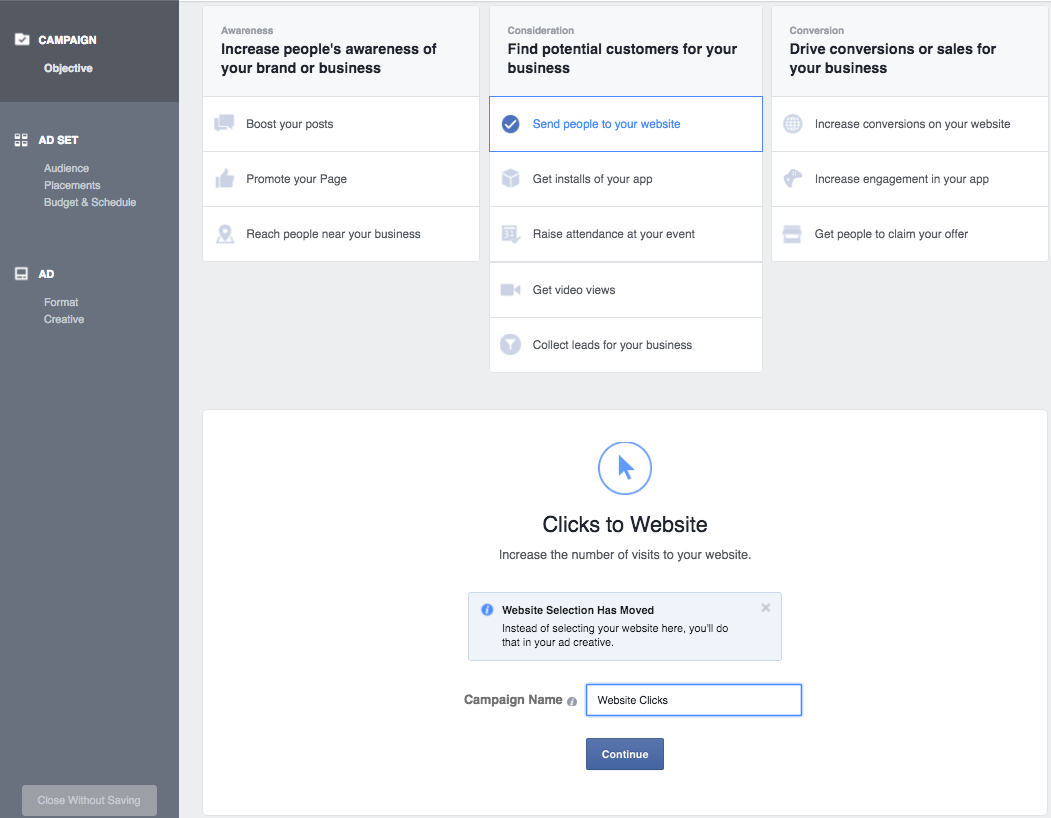Click the info icon beside Campaign Name
This screenshot has width=1051, height=818.
(x=572, y=701)
